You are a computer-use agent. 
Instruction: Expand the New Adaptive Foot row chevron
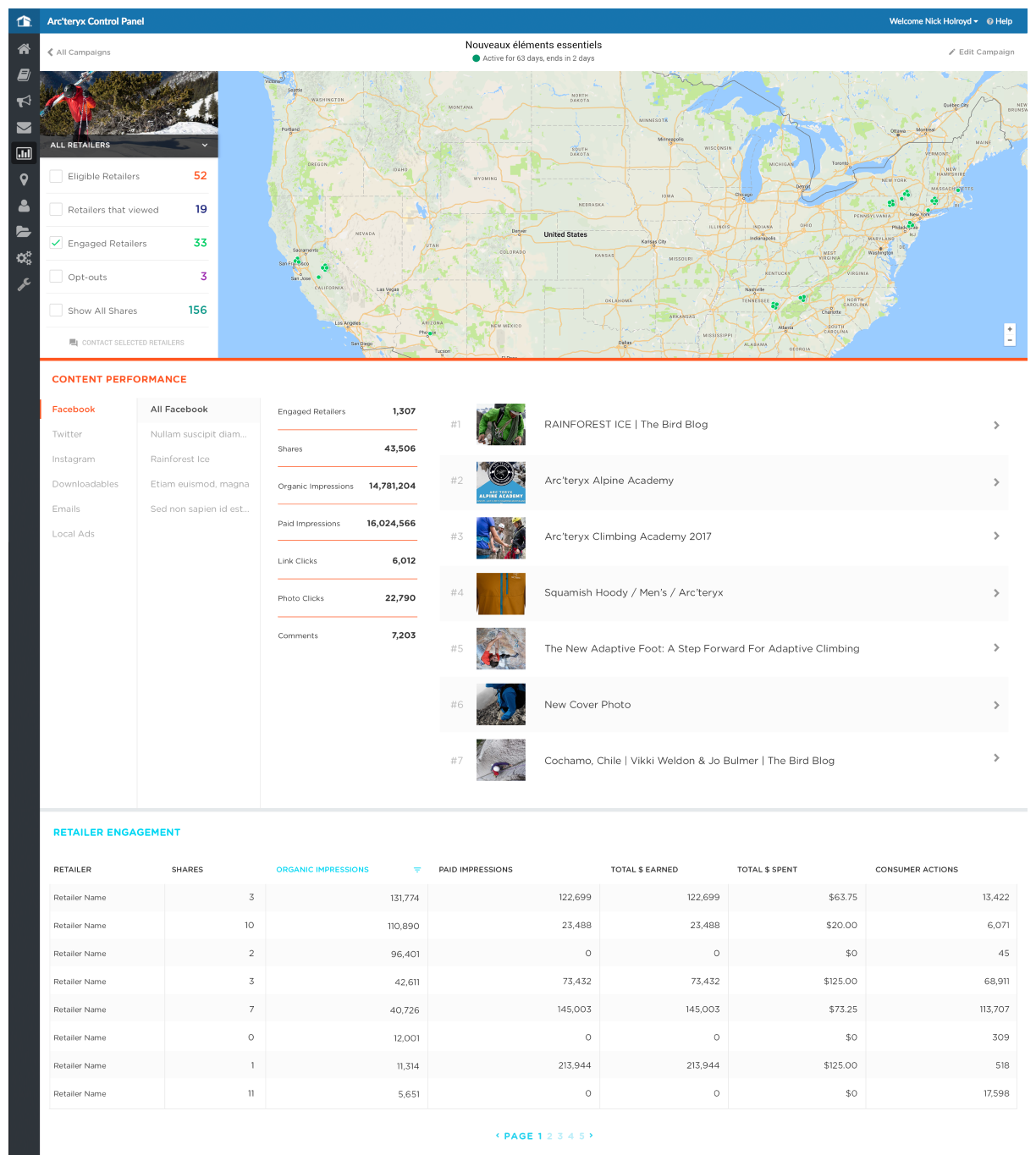[996, 648]
